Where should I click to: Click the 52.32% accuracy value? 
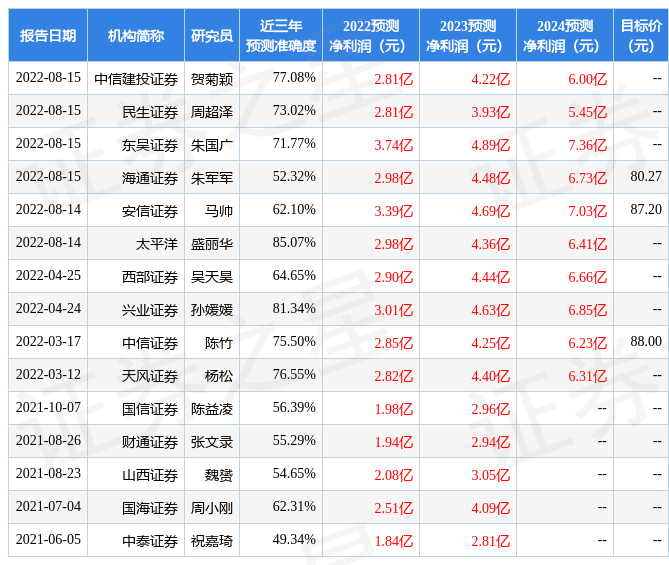click(294, 176)
